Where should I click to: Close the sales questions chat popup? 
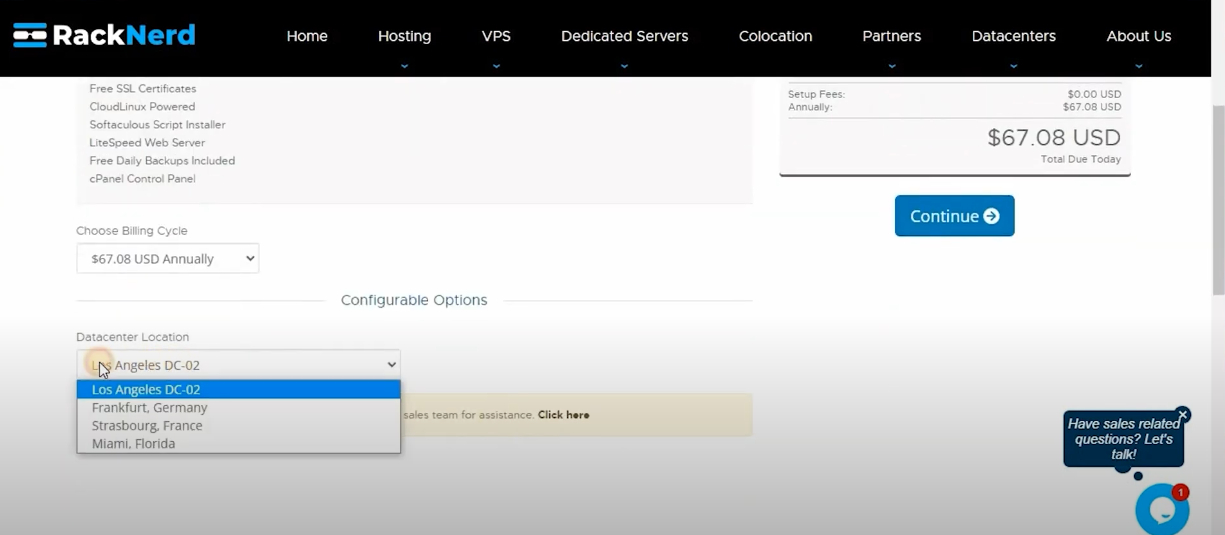tap(1183, 414)
